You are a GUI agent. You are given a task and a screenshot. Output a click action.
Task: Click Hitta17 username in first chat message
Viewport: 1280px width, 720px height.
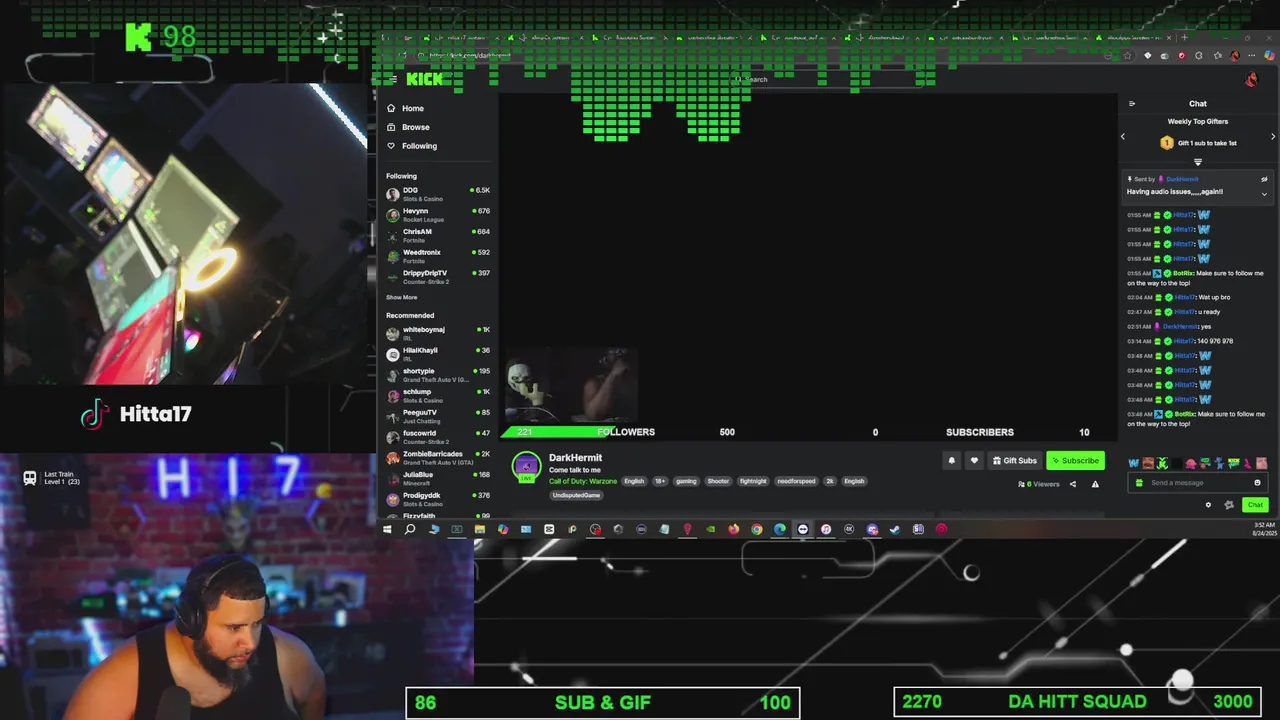click(1184, 215)
